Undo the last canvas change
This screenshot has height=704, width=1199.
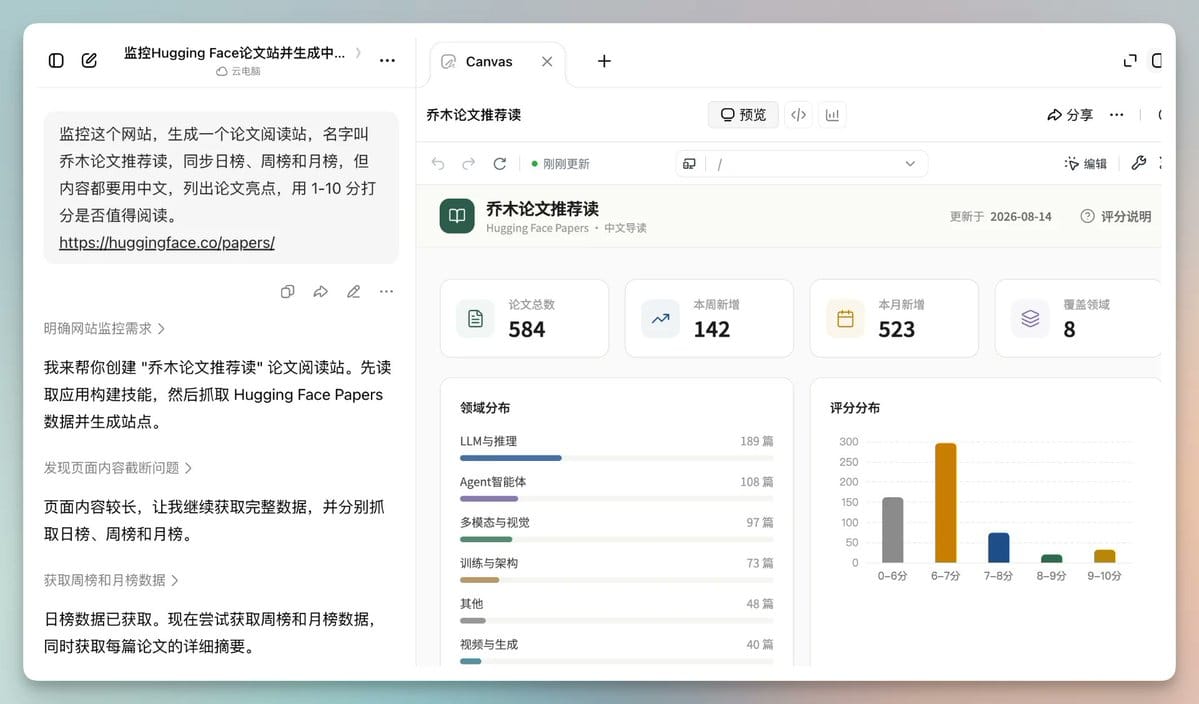coord(438,164)
